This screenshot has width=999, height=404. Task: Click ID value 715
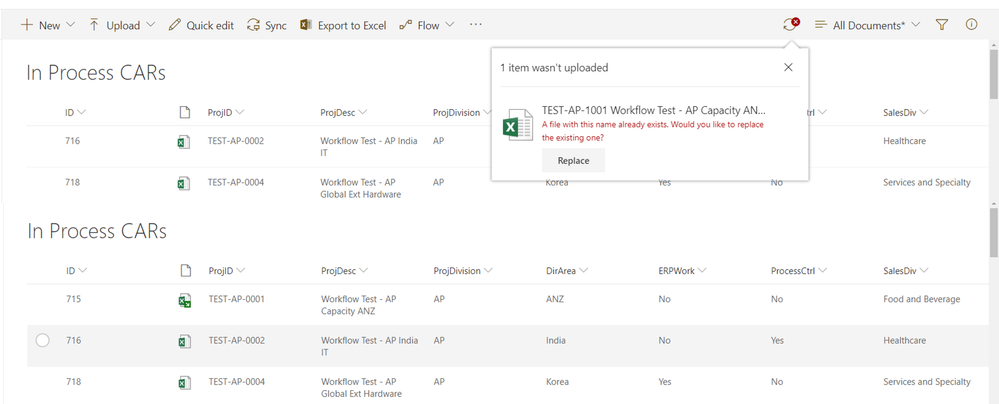point(73,299)
